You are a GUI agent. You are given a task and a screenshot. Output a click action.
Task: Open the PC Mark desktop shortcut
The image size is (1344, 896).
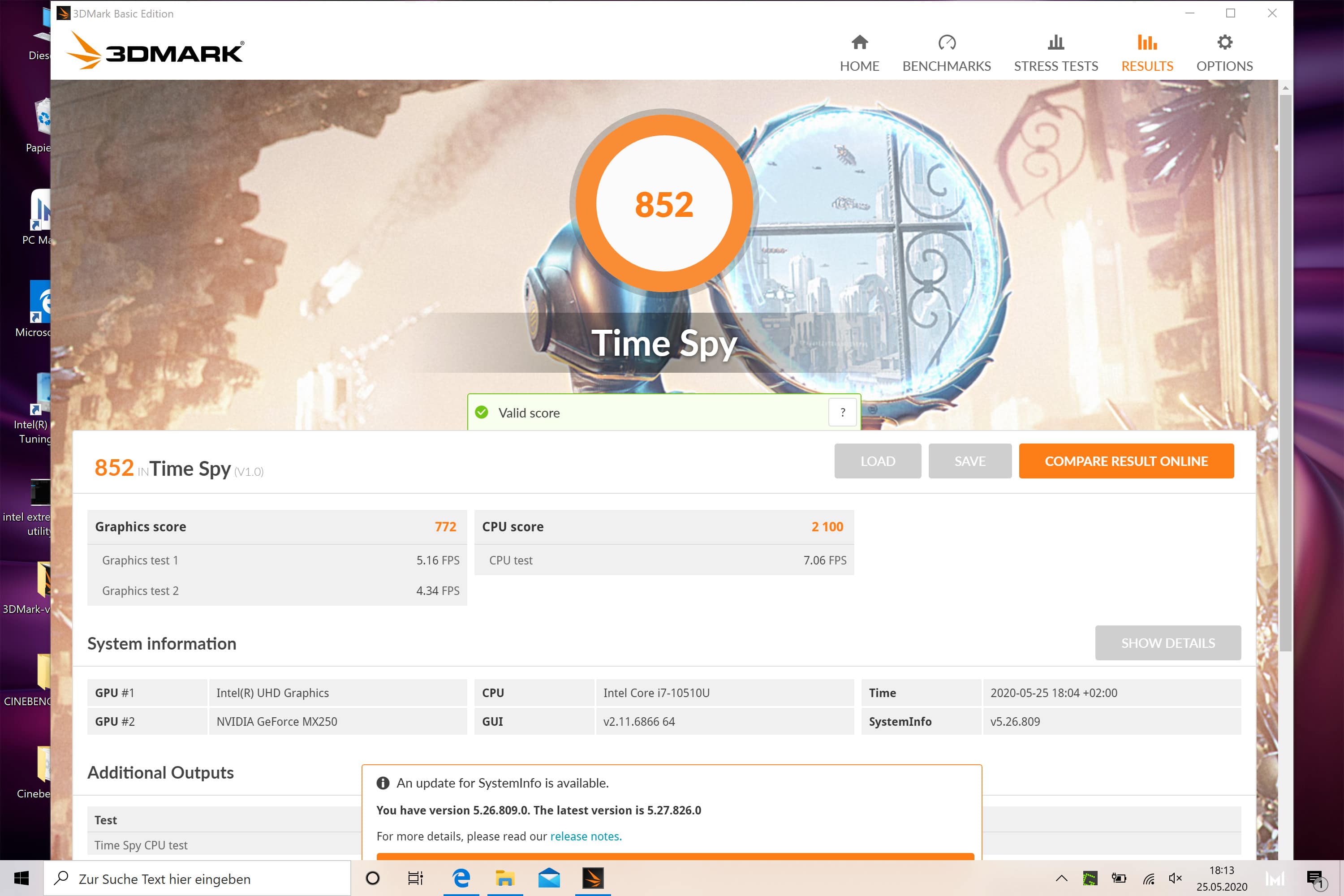point(37,217)
